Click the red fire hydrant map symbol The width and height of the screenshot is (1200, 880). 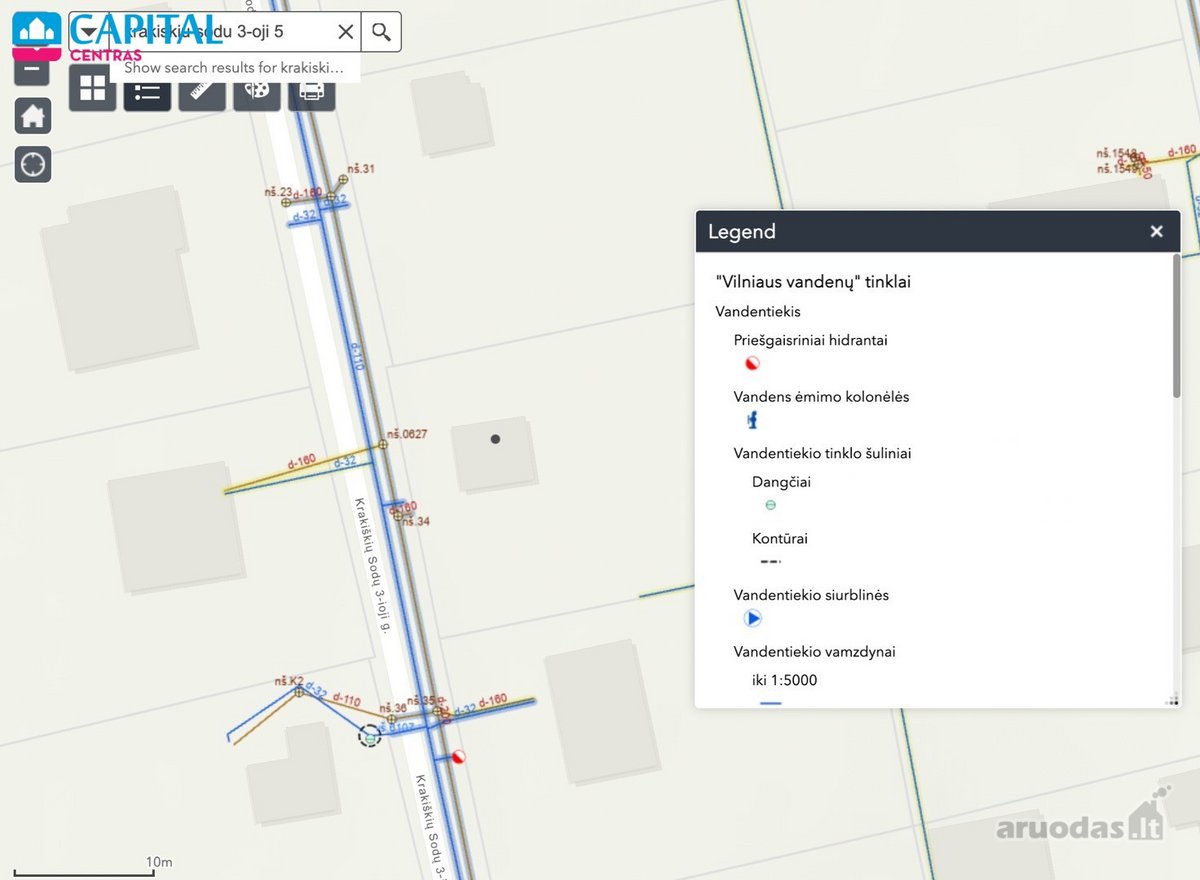(458, 757)
